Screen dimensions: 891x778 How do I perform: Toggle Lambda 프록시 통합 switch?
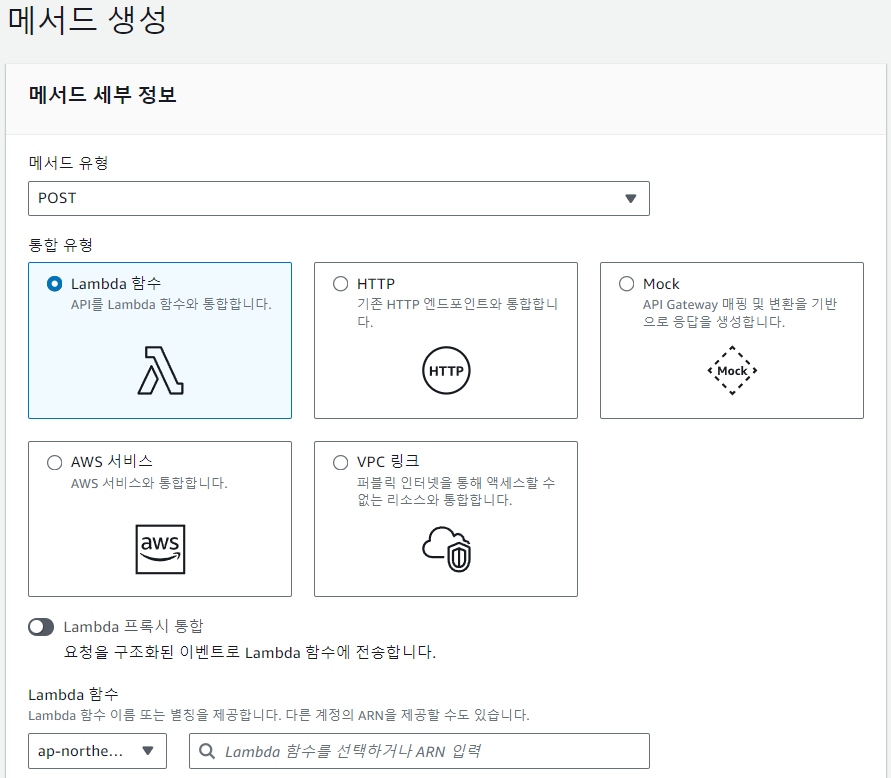click(x=41, y=627)
